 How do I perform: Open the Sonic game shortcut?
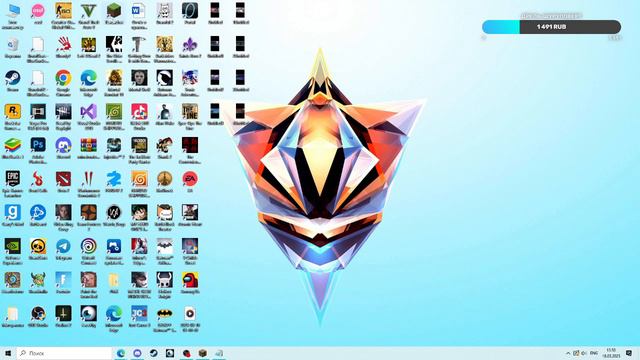[x=190, y=78]
